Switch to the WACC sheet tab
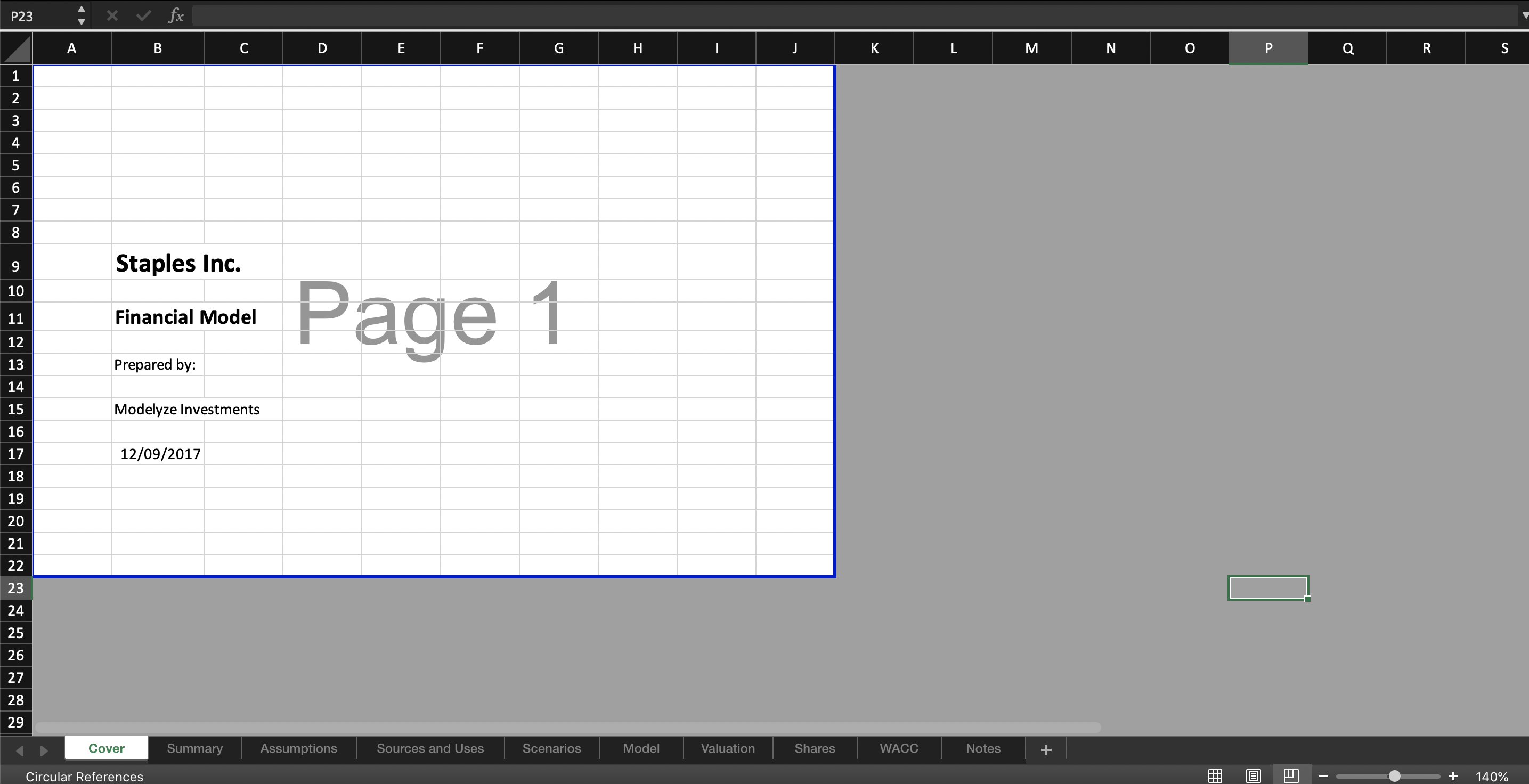The width and height of the screenshot is (1529, 784). click(x=899, y=748)
